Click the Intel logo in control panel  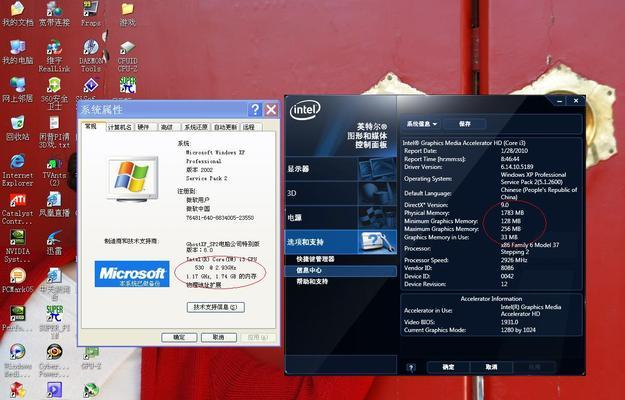(x=305, y=110)
